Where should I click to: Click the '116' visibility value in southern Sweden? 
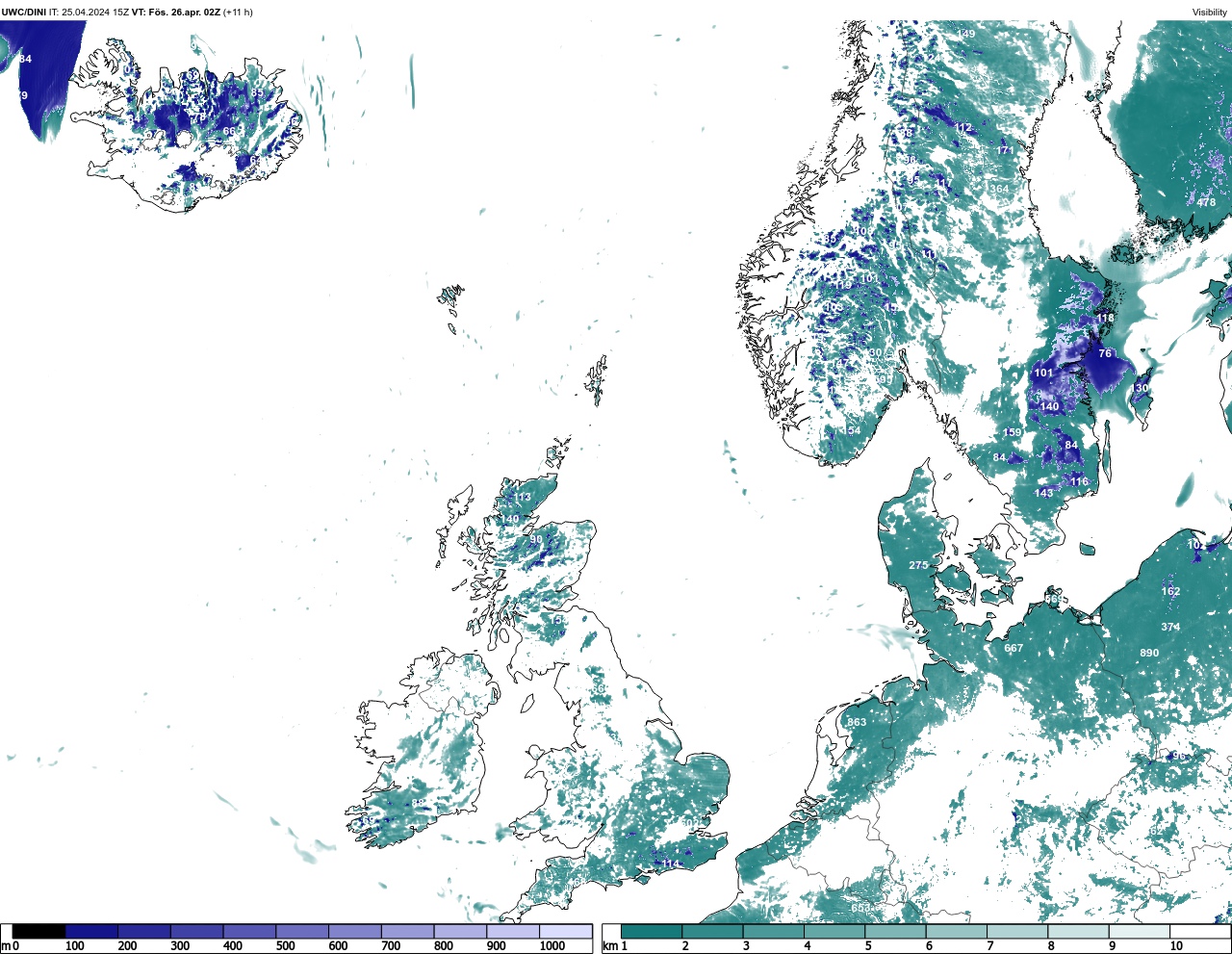click(x=1079, y=481)
